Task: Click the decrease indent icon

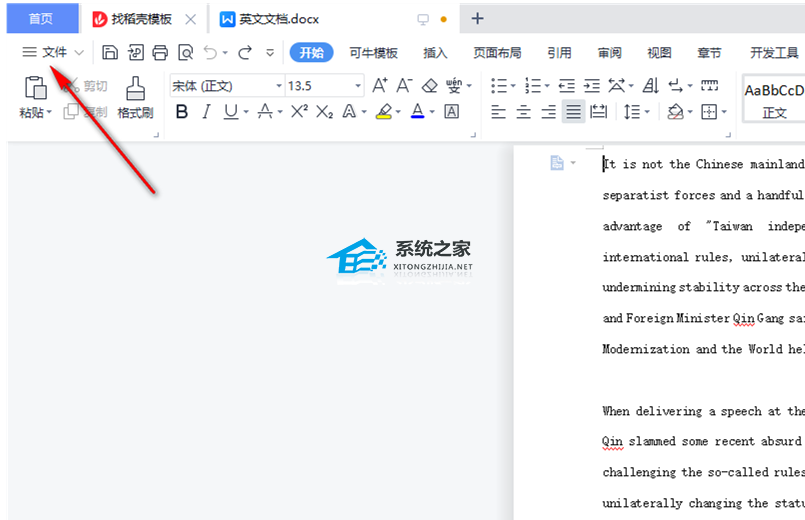Action: coord(567,85)
